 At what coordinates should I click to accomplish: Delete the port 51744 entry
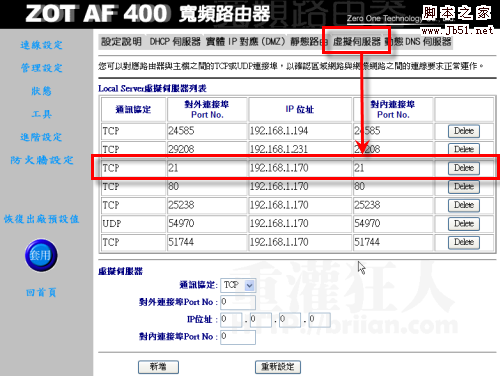[x=464, y=242]
